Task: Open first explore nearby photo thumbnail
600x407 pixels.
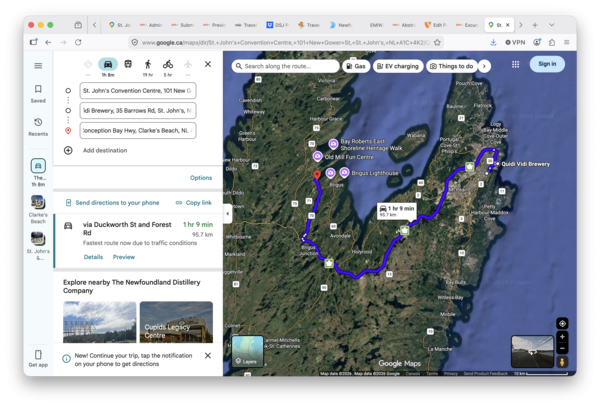Action: click(99, 322)
